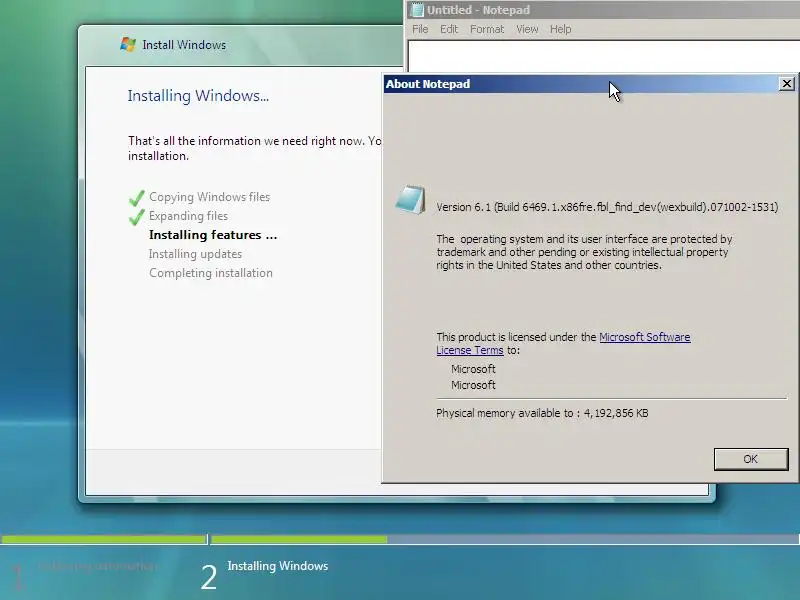Image resolution: width=800 pixels, height=600 pixels.
Task: Click the 'Installing Windows' stage 2 label
Action: click(x=278, y=566)
